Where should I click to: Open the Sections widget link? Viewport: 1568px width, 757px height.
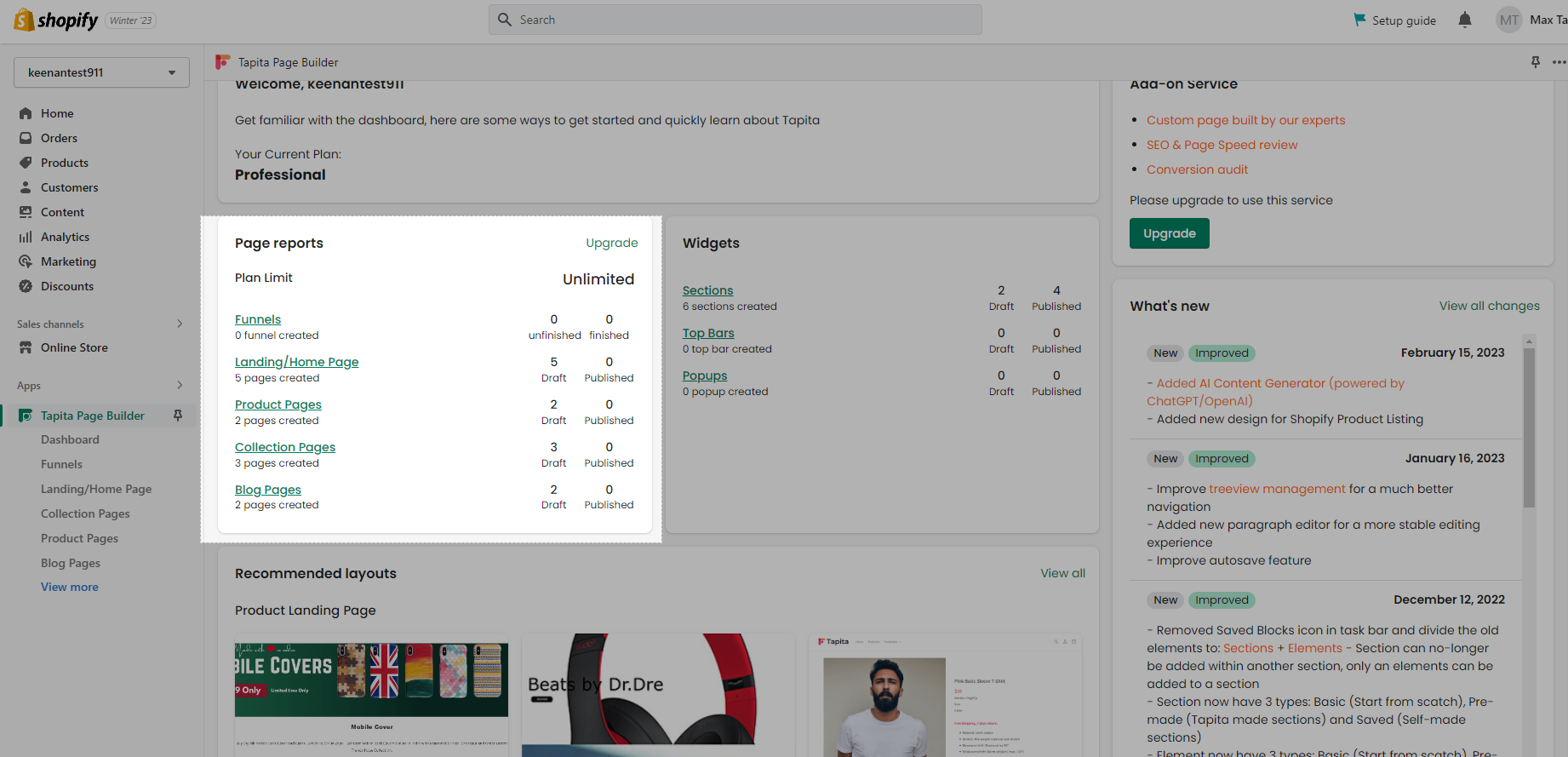coord(707,290)
